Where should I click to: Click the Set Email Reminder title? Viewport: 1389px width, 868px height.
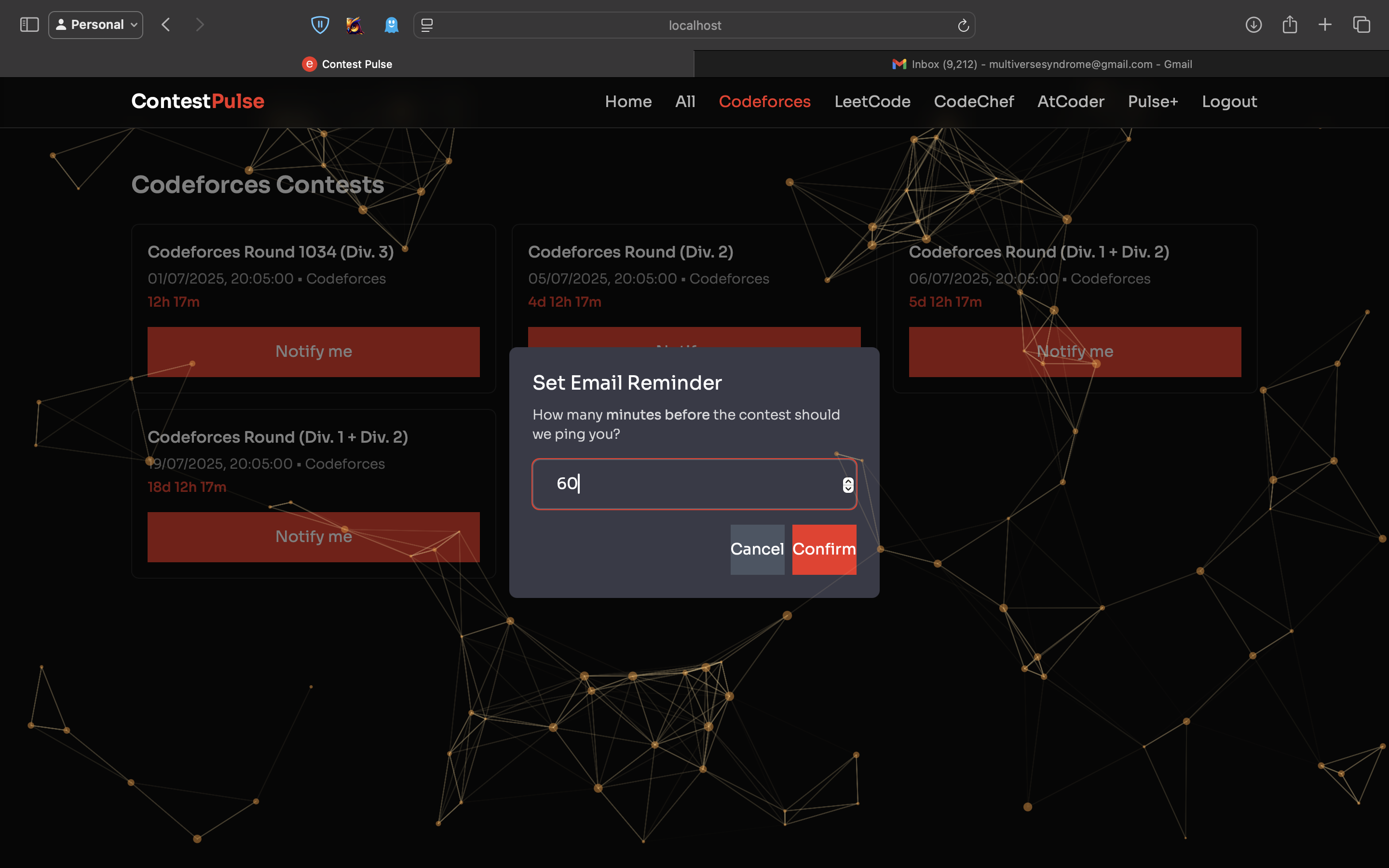627,383
